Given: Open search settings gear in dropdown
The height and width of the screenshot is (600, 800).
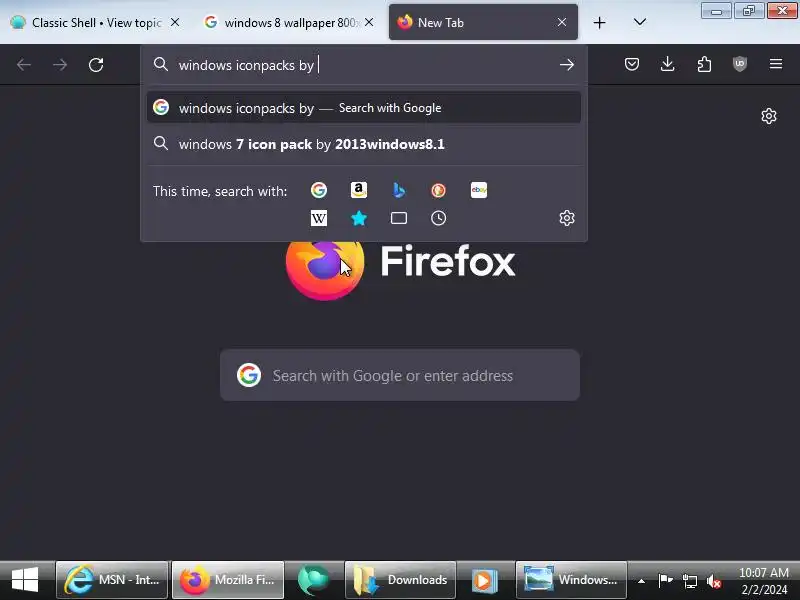Looking at the screenshot, I should [567, 218].
